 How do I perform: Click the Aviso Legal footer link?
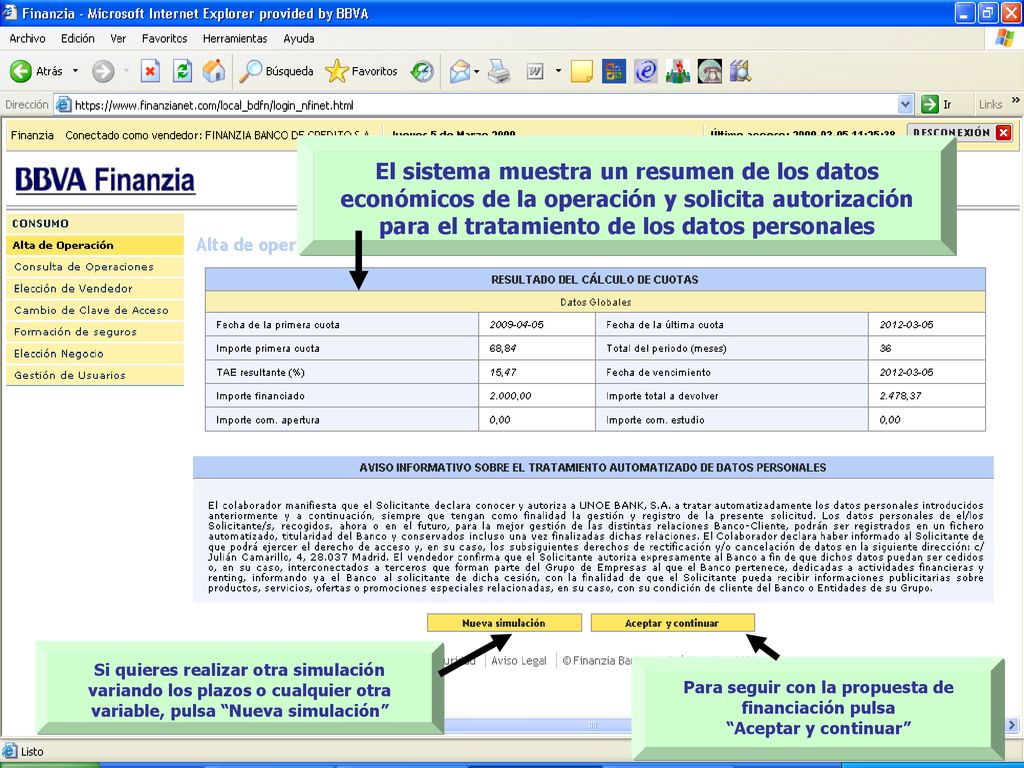[519, 661]
